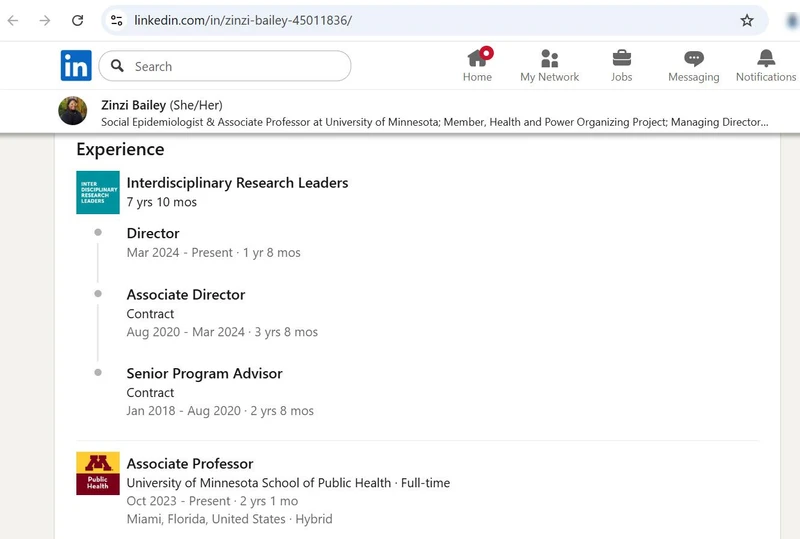Screen dimensions: 800x539
Task: Click the LinkedIn logo
Action: [76, 65]
